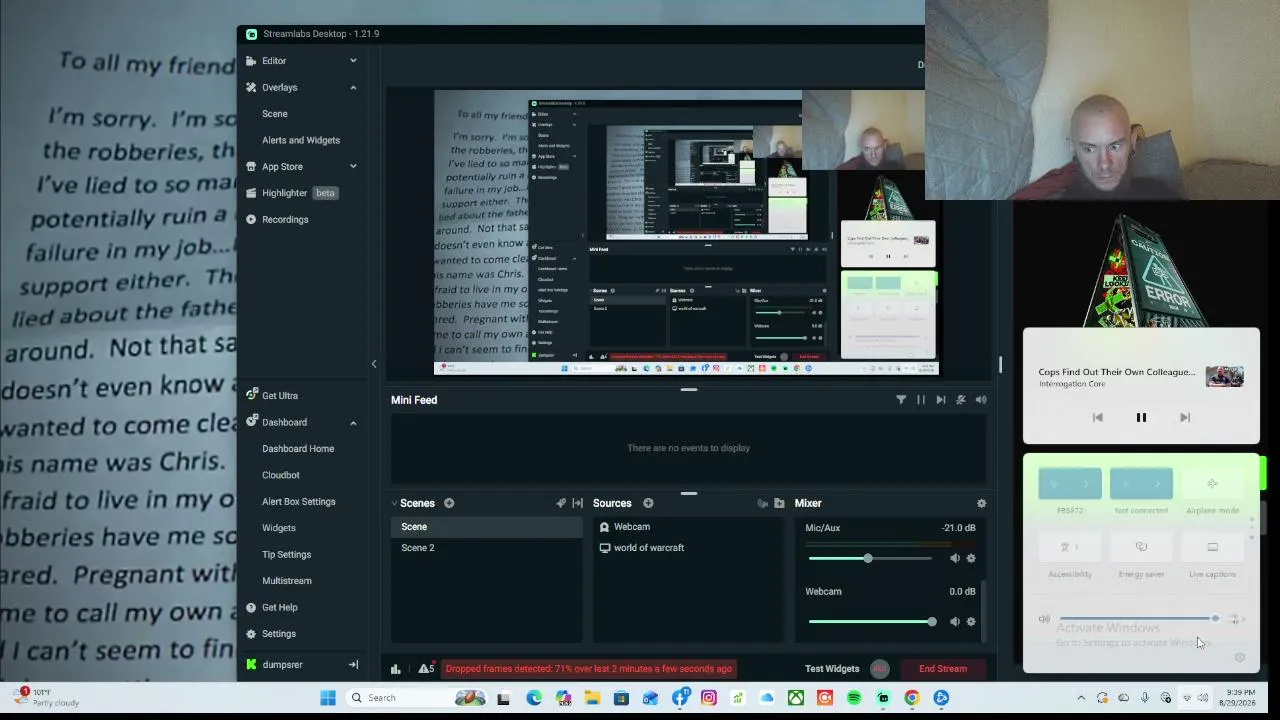Open the Widgets dashboard page

pos(279,528)
